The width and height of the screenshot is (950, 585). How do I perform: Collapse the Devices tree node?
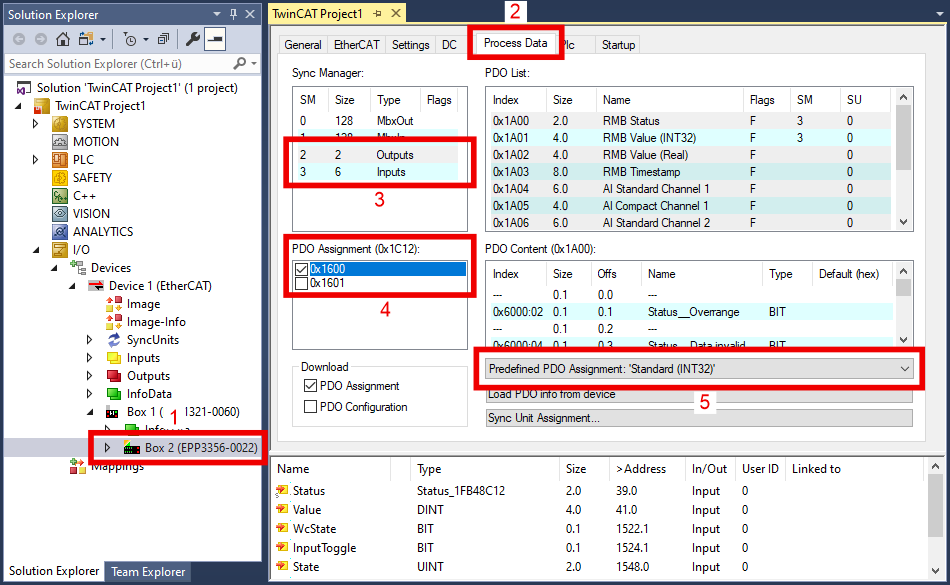point(54,268)
